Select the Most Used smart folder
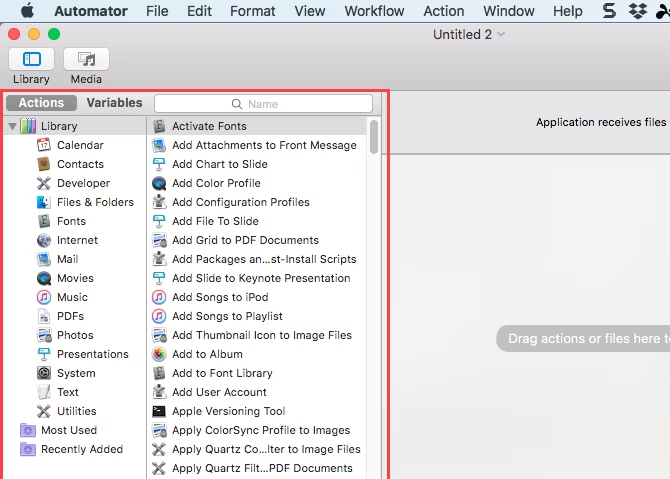Screen dimensions: 670x479 [68, 430]
